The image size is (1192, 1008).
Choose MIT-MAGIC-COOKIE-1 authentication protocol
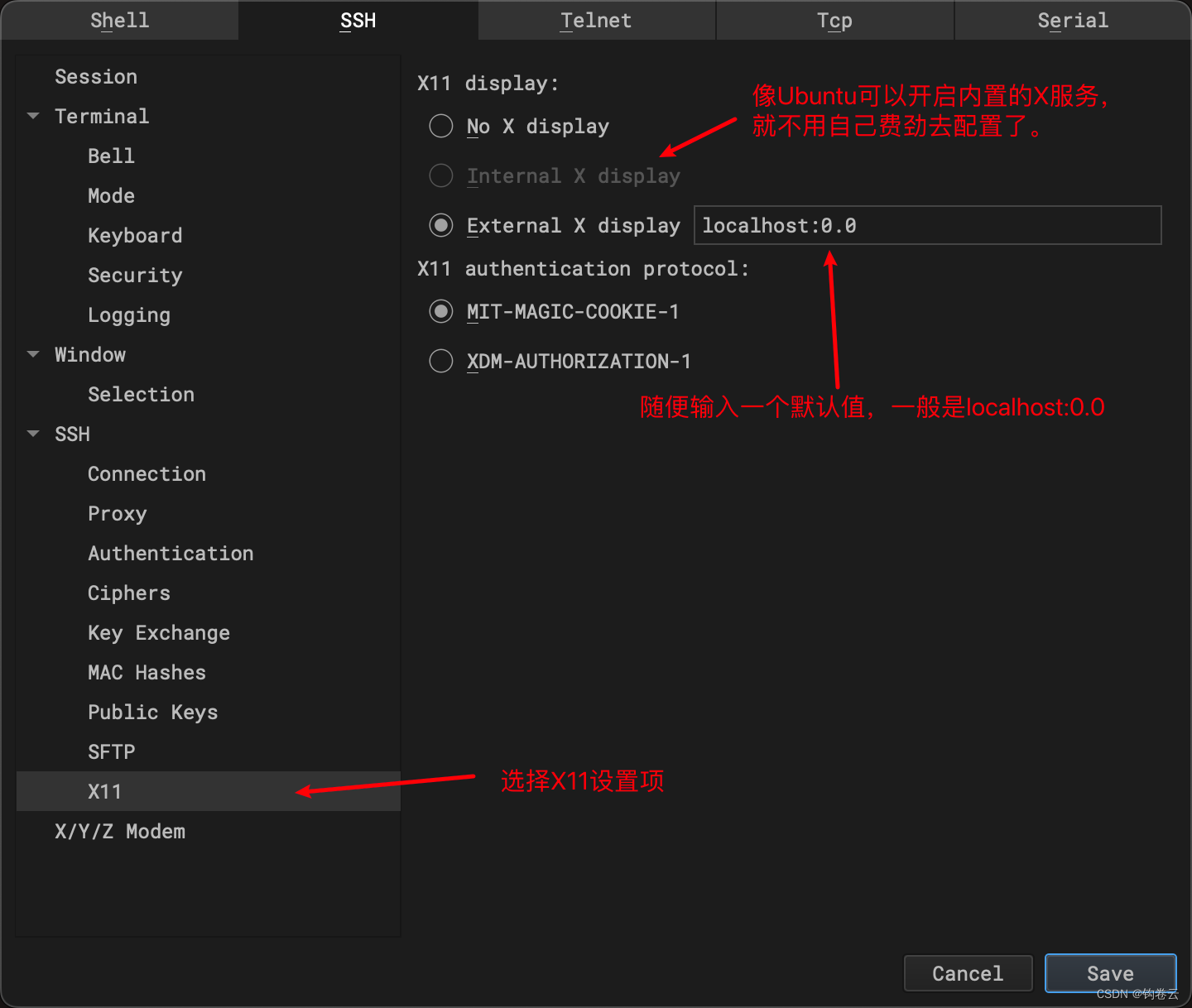tap(440, 311)
